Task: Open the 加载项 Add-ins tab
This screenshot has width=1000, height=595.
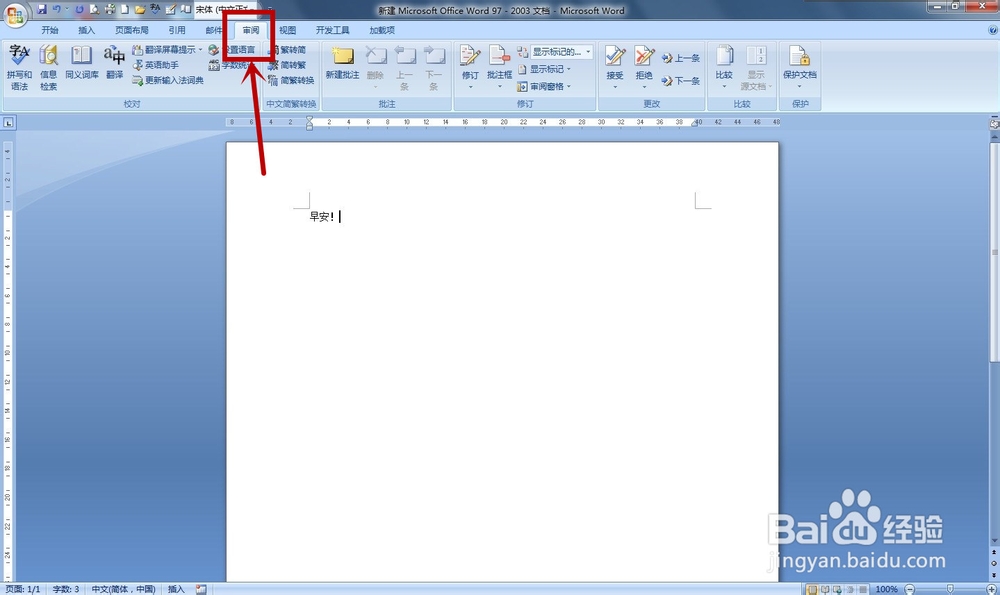Action: [x=382, y=30]
